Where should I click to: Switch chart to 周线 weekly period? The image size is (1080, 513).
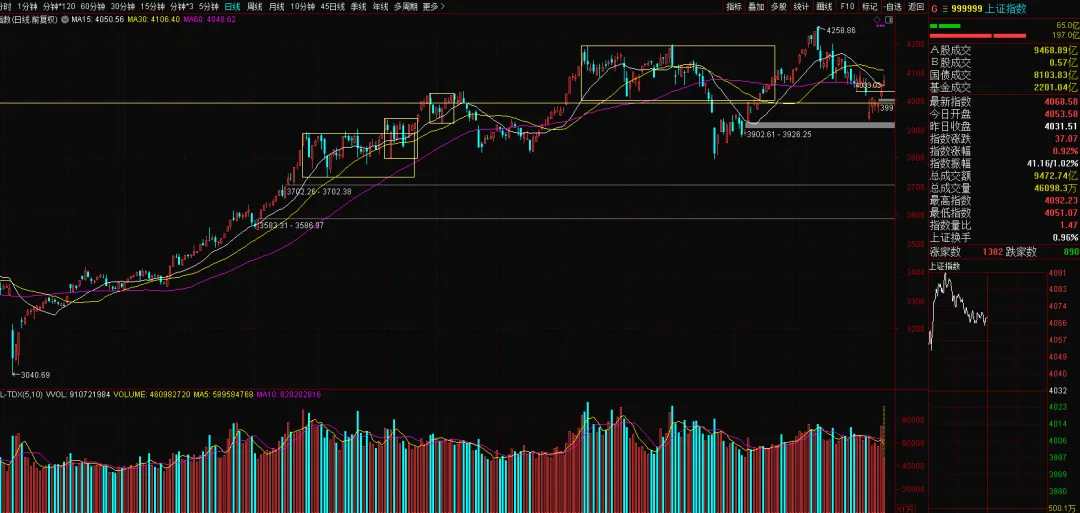coord(254,6)
